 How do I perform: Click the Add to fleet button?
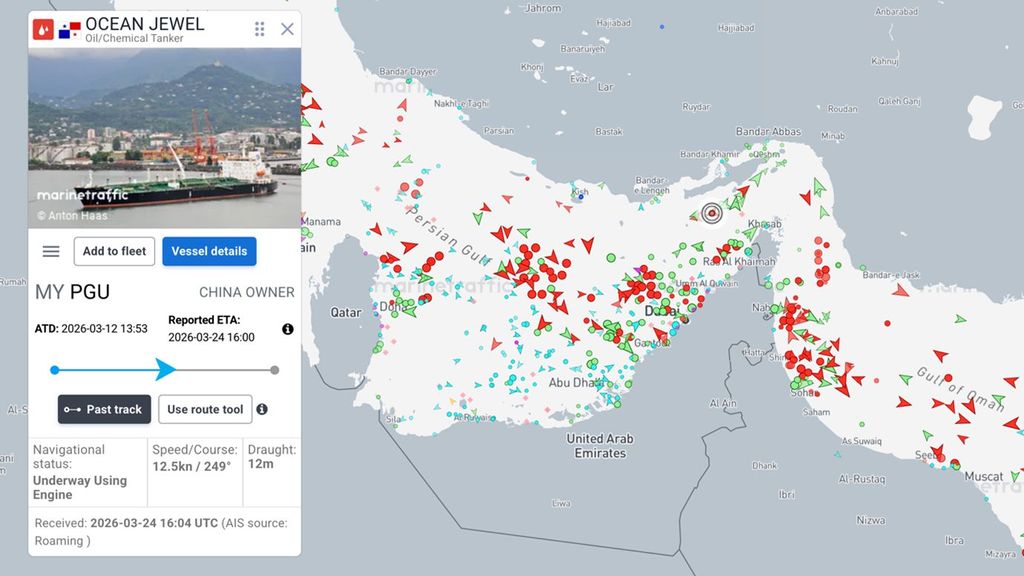tap(114, 251)
